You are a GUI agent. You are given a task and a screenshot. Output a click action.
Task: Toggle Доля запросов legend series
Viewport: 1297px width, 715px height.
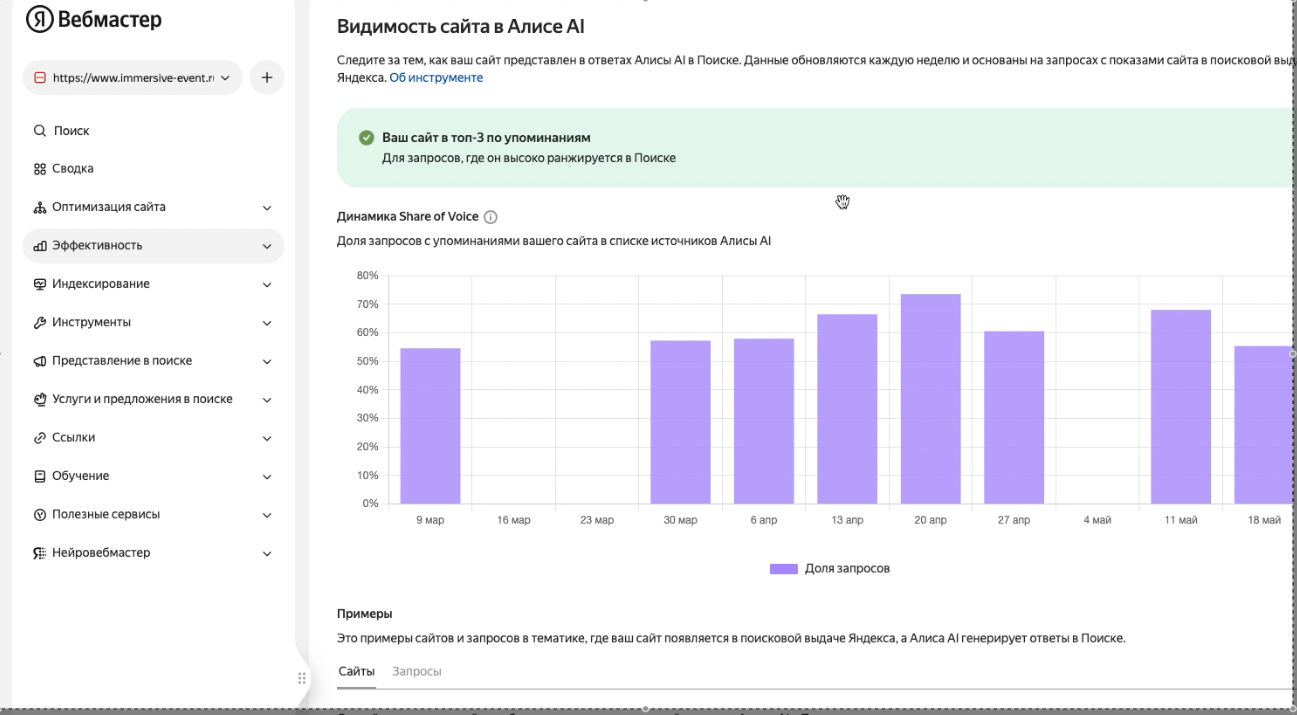pos(830,569)
